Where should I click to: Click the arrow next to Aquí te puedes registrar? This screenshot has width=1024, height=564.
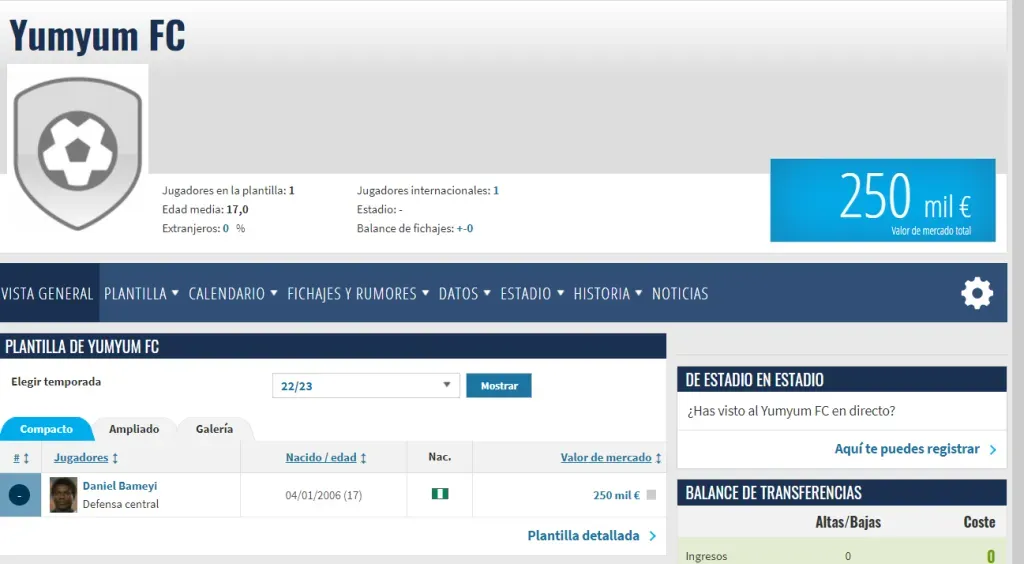[993, 450]
